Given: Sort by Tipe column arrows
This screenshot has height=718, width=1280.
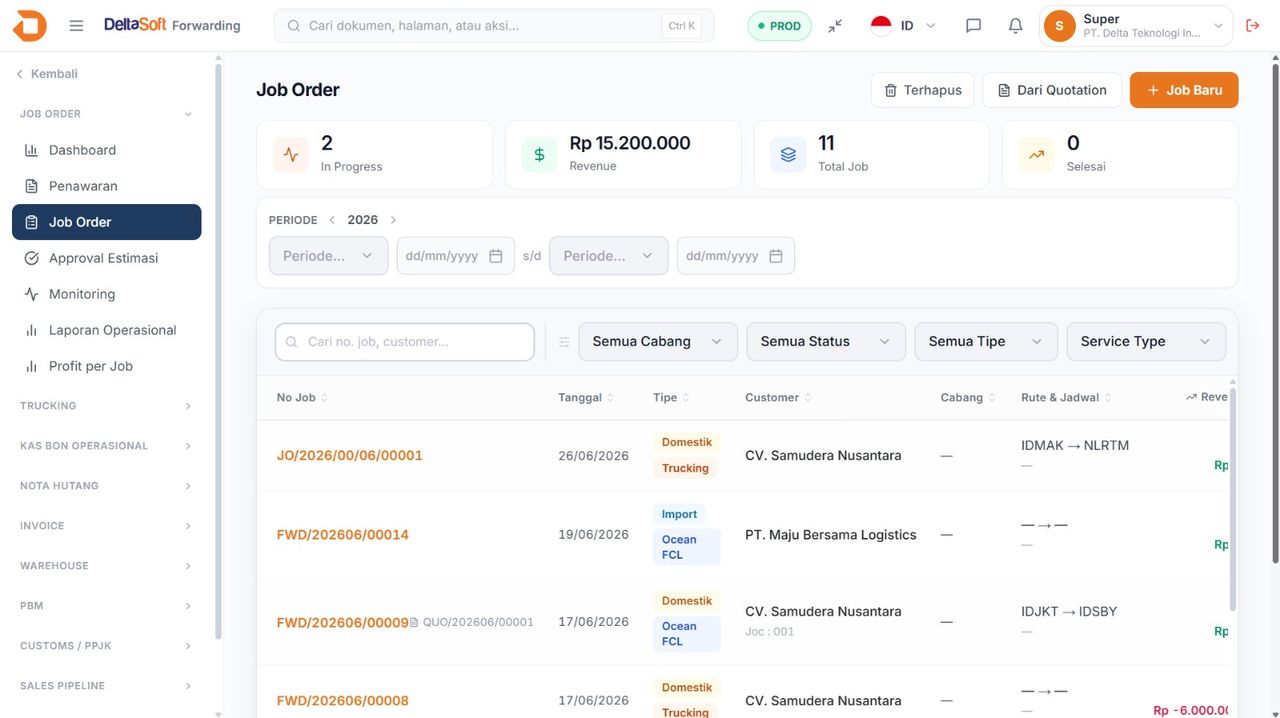Looking at the screenshot, I should click(685, 398).
